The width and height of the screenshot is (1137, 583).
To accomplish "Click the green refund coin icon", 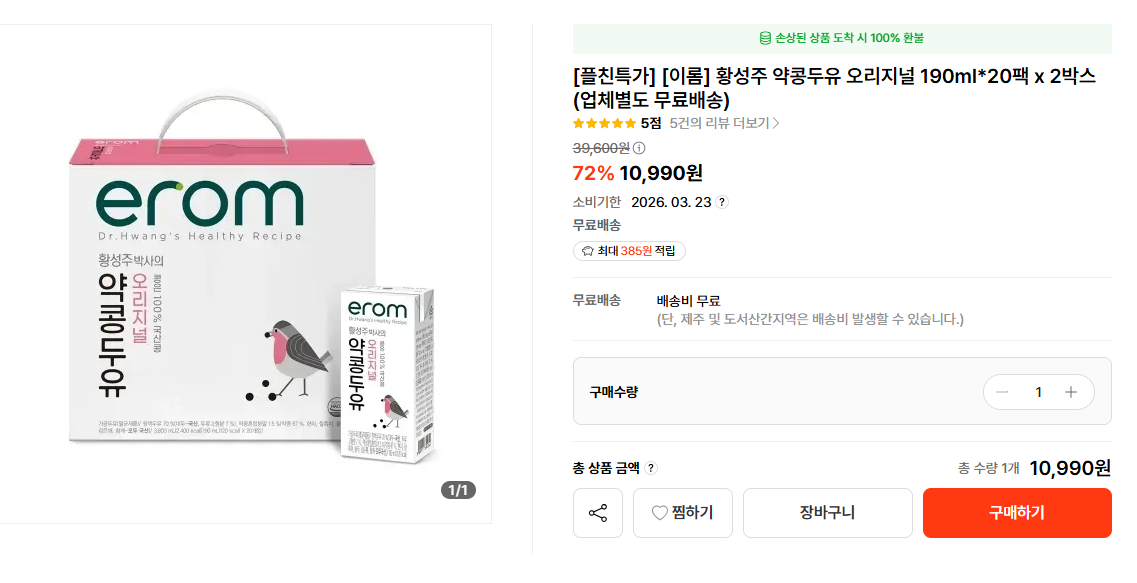I will tap(765, 38).
